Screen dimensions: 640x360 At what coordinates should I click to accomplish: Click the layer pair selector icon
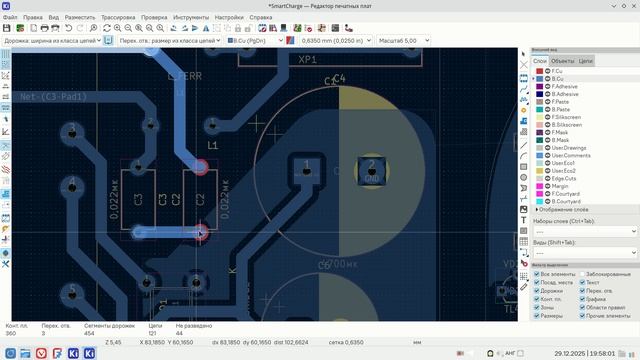click(x=290, y=40)
